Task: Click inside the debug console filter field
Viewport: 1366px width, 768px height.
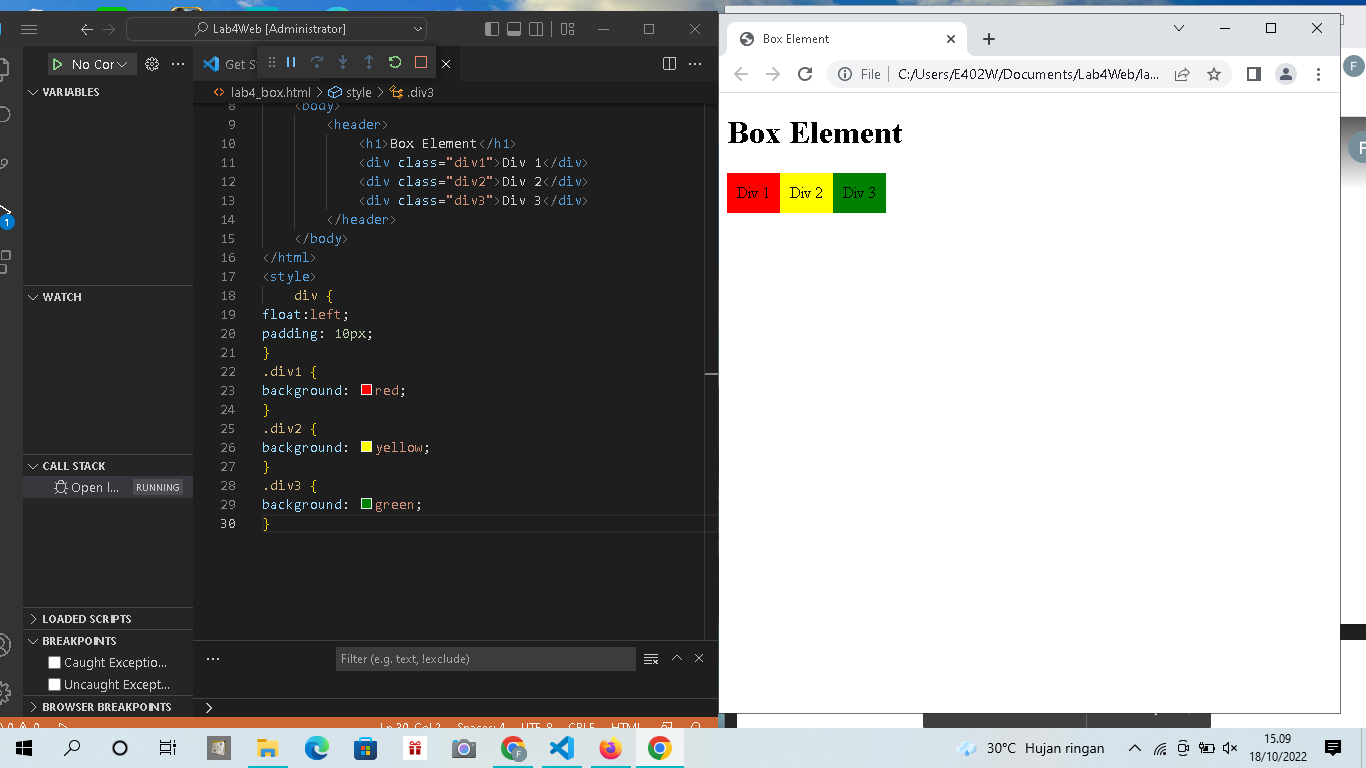Action: 485,658
